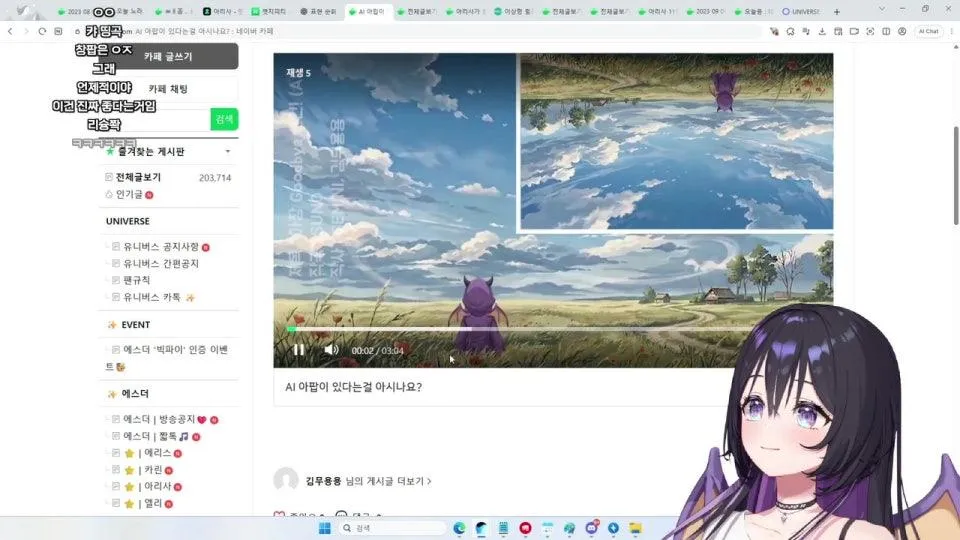
Task: Click the screenshot capture toolbar icon
Action: [870, 31]
